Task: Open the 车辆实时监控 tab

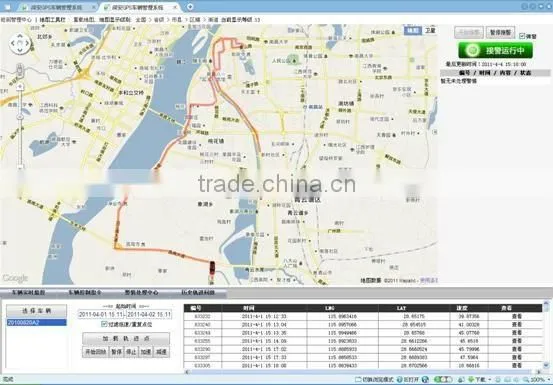Action: pyautogui.click(x=28, y=292)
